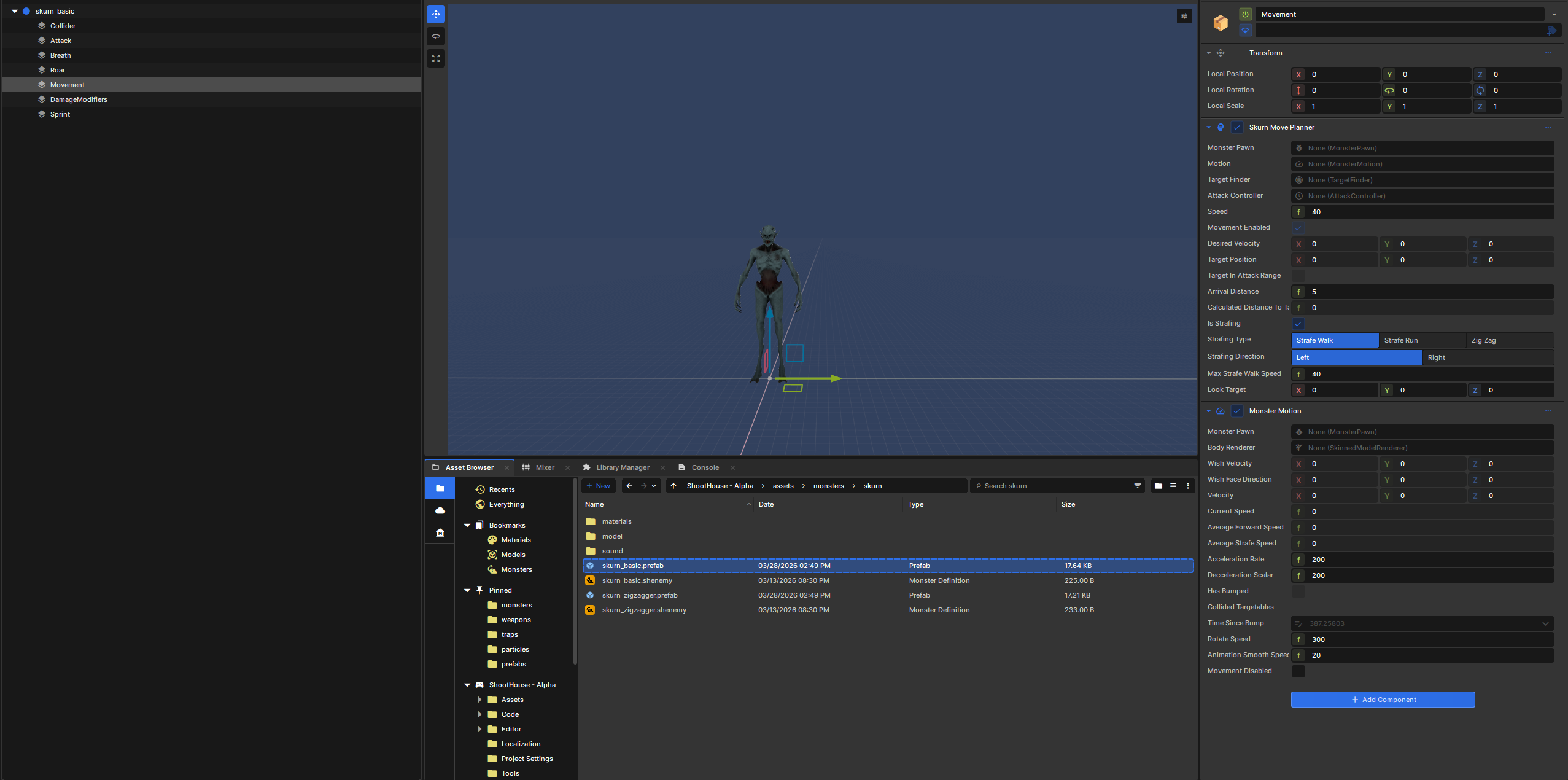Select the move/position gizmo tool
The height and width of the screenshot is (780, 1568).
[x=436, y=14]
